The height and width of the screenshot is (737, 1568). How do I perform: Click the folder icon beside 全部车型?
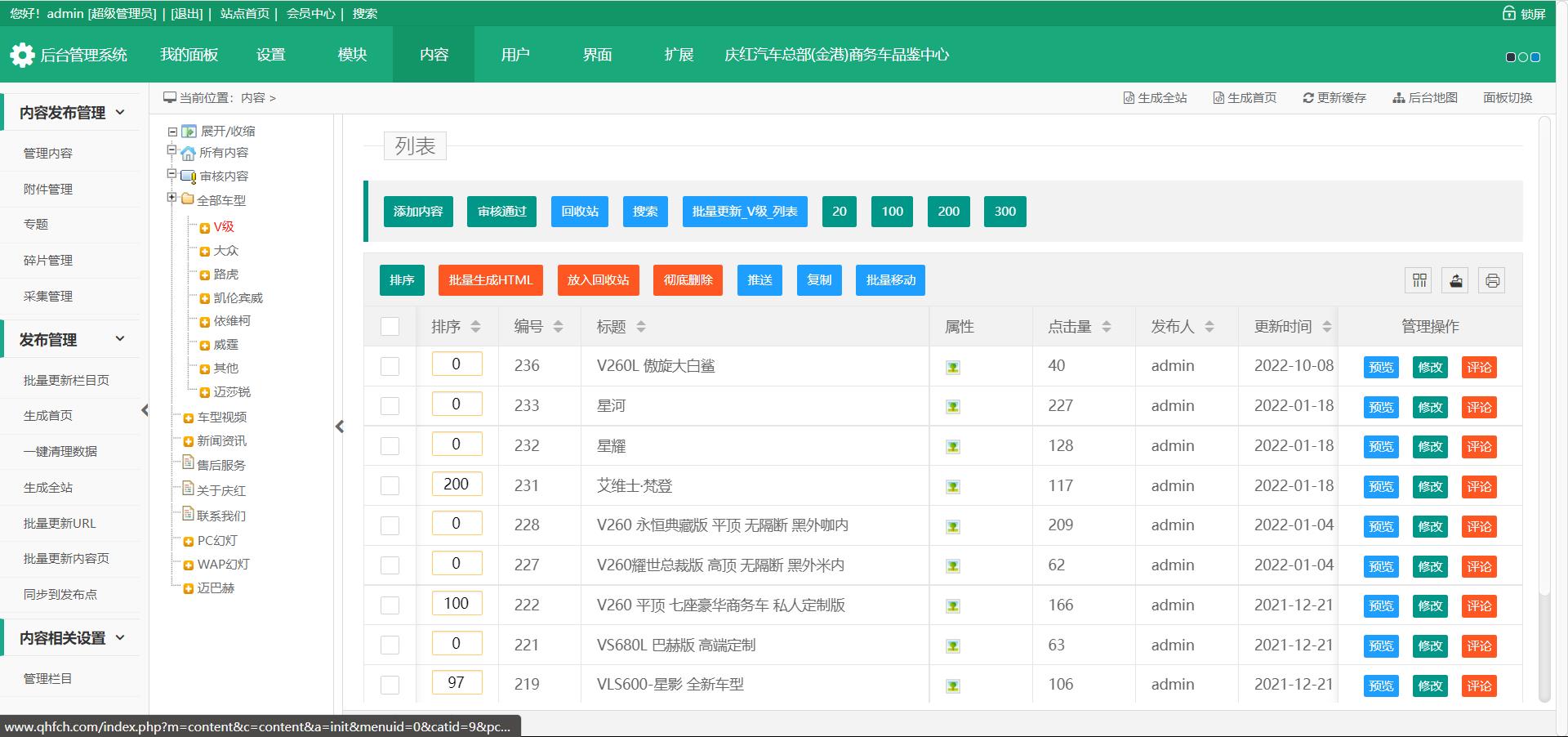(188, 199)
